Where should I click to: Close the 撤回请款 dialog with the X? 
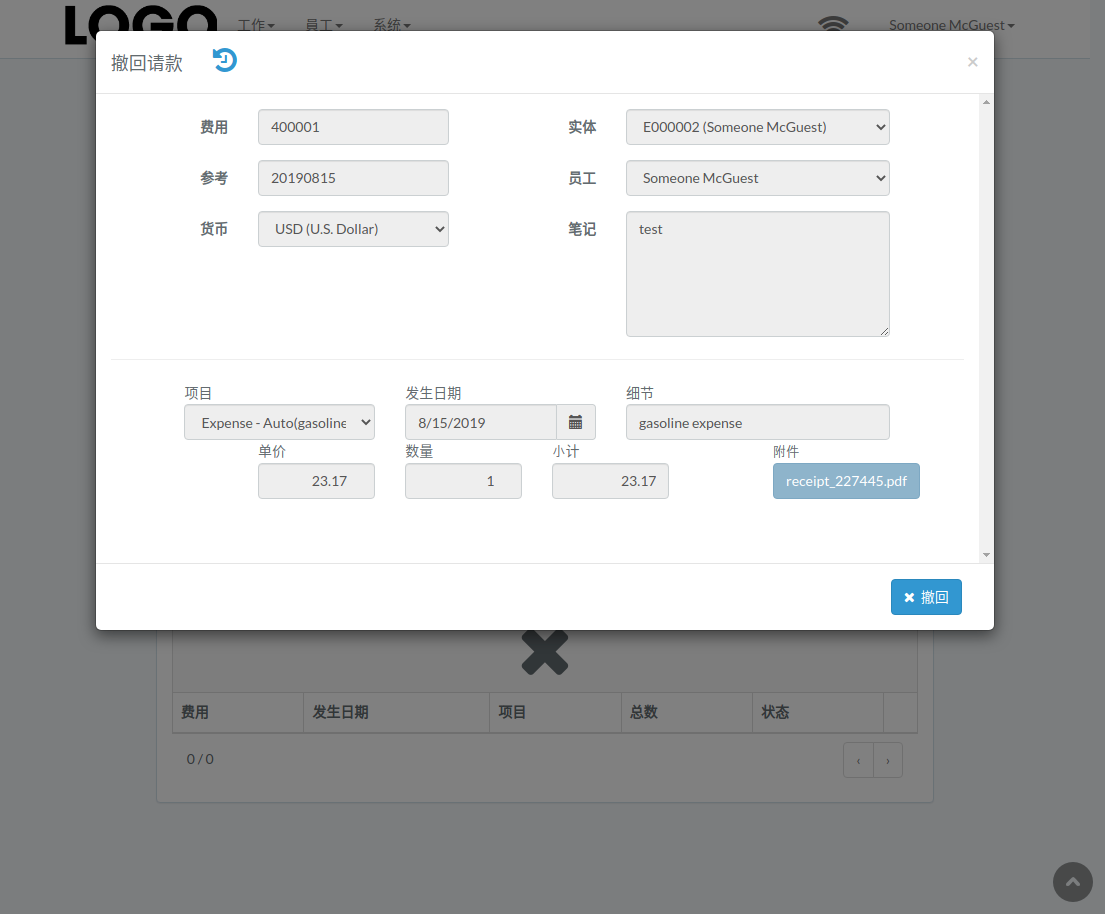coord(973,62)
